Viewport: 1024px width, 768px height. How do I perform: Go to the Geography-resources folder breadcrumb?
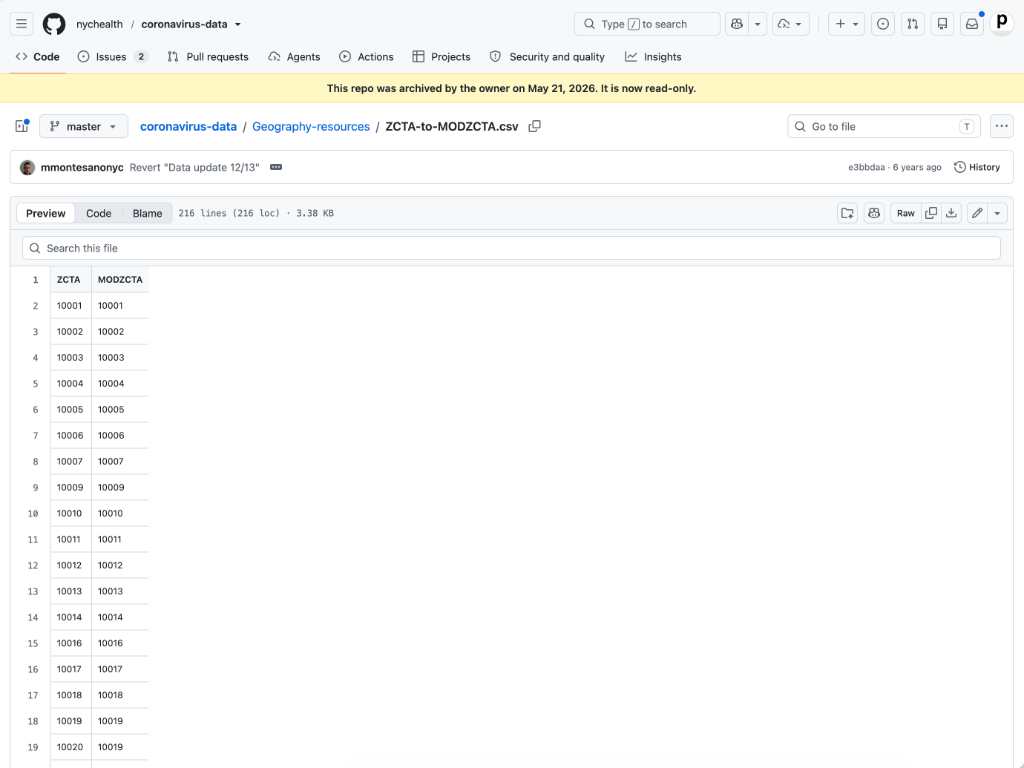pos(311,126)
